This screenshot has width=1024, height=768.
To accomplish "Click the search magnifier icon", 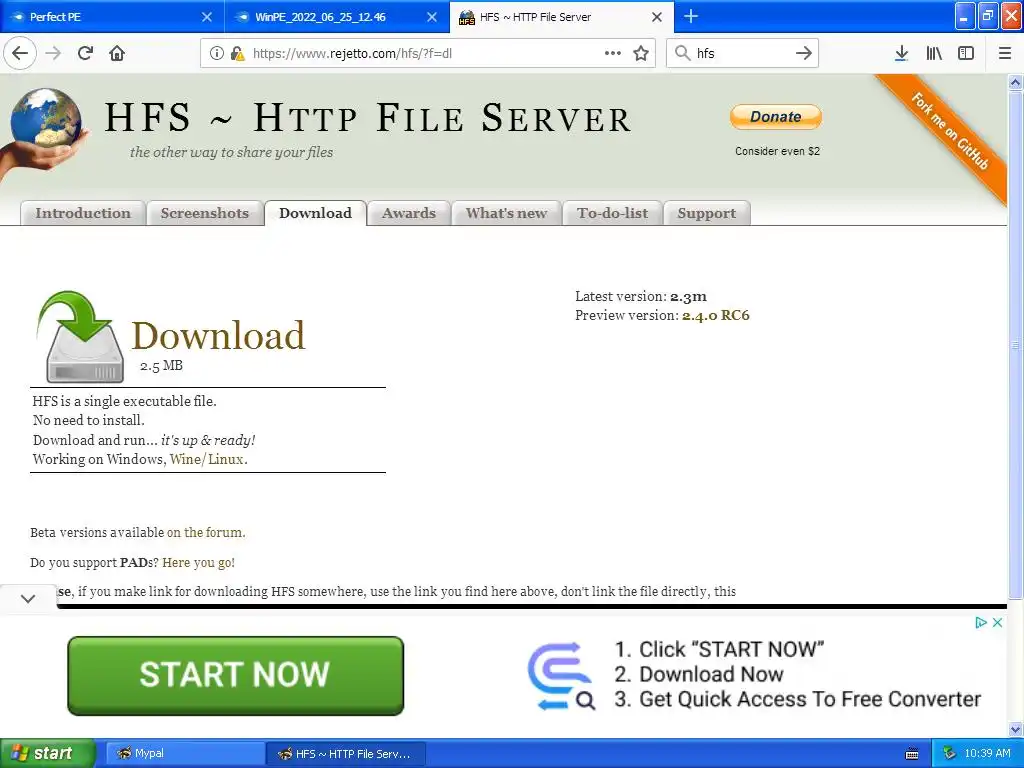I will (x=682, y=53).
